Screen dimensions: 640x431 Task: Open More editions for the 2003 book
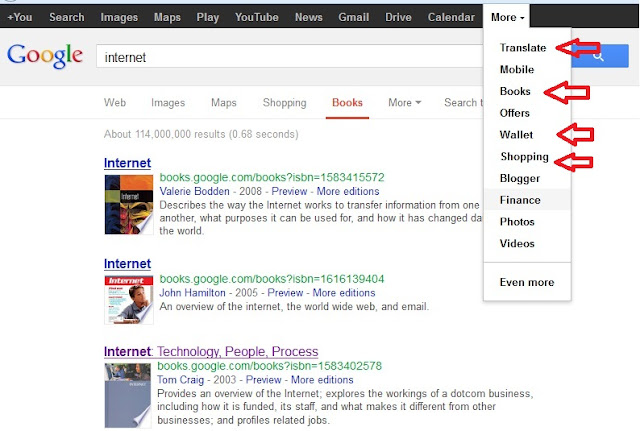pyautogui.click(x=322, y=380)
